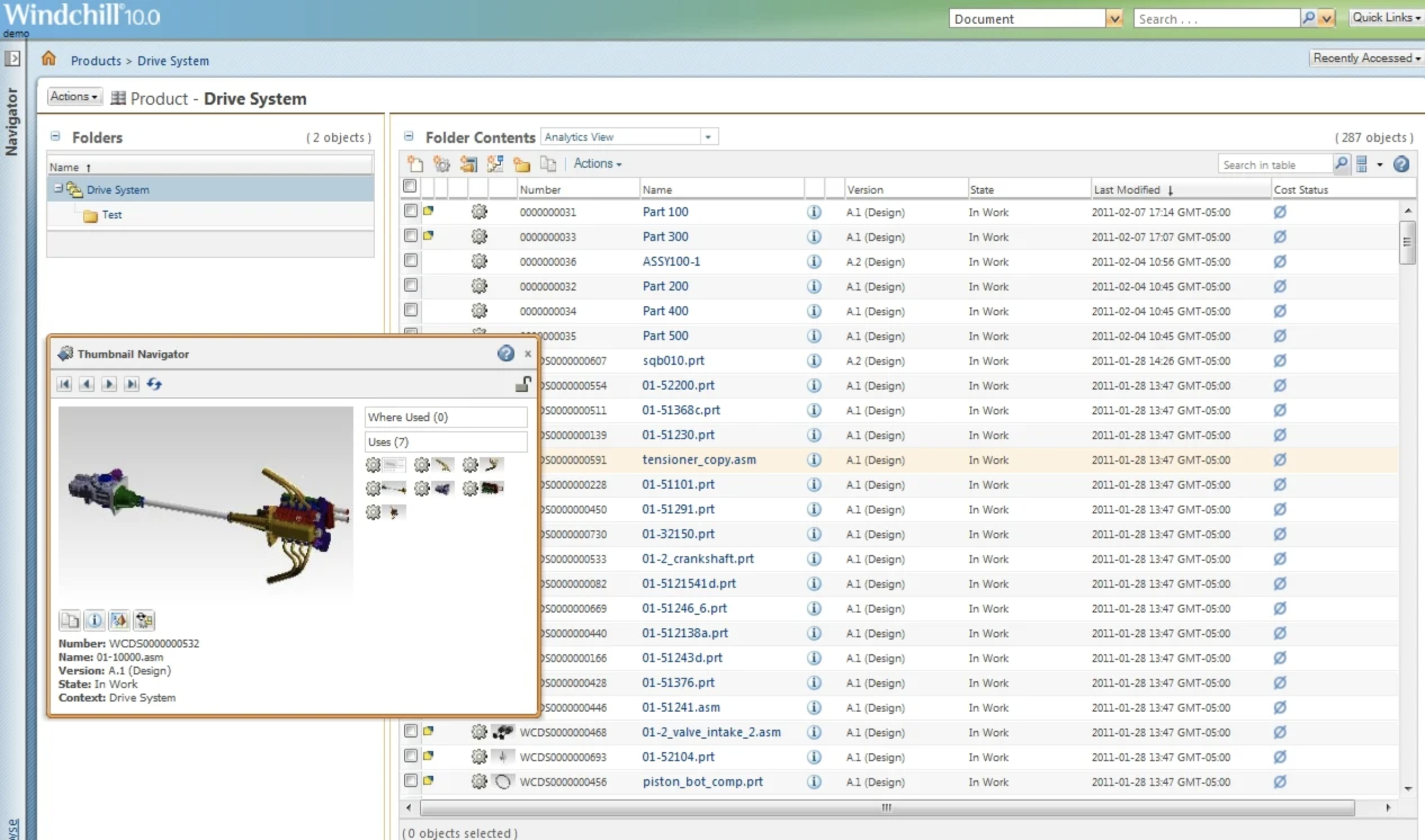Viewport: 1425px width, 840px height.
Task: Click the information icon next to Part 100
Action: click(814, 212)
